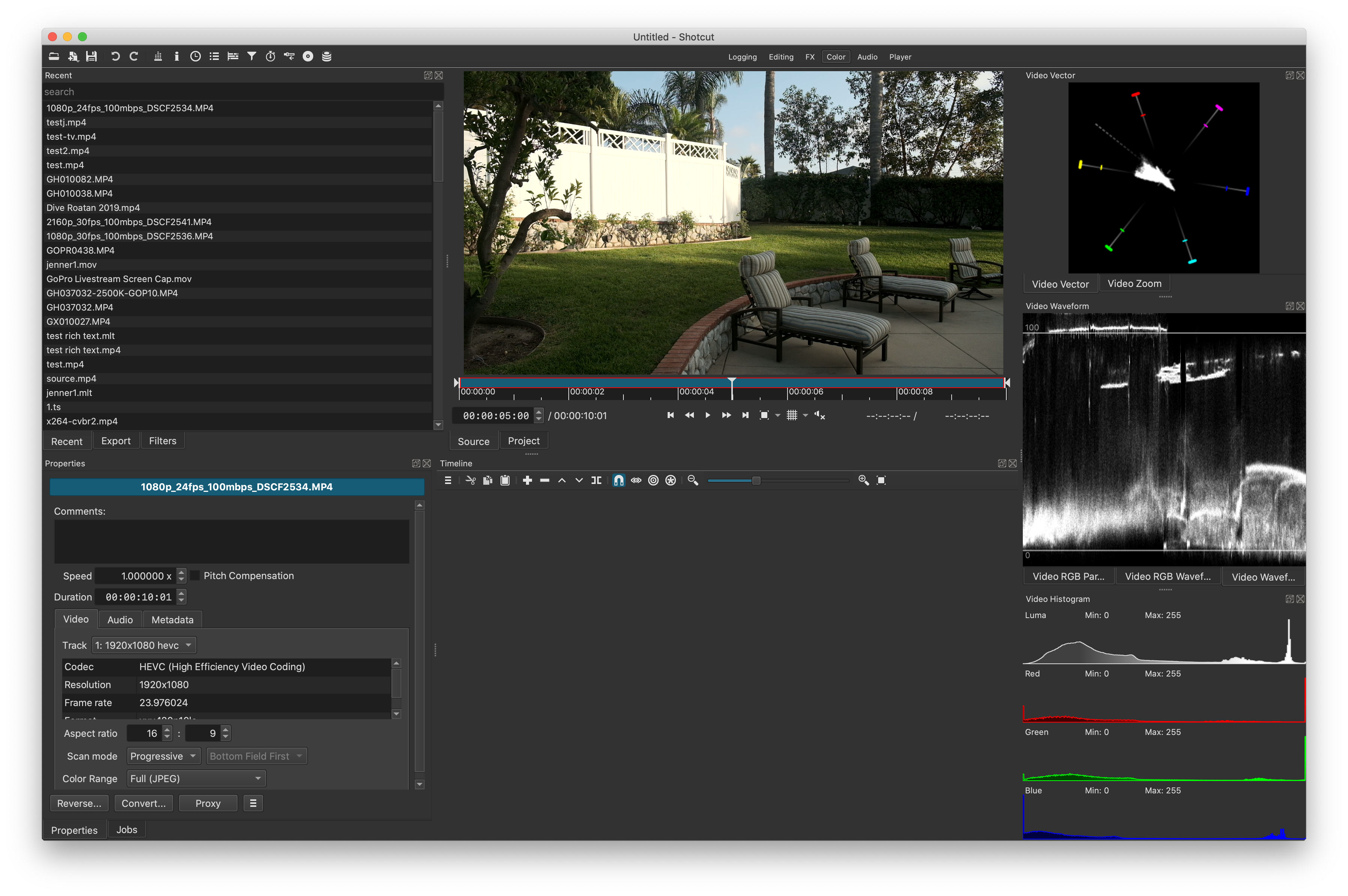
Task: Select the Editing layout mode
Action: [x=780, y=57]
